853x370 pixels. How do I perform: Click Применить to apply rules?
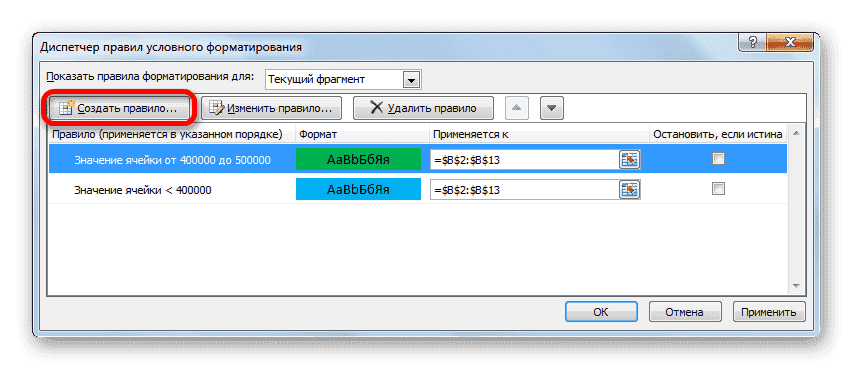tap(769, 312)
